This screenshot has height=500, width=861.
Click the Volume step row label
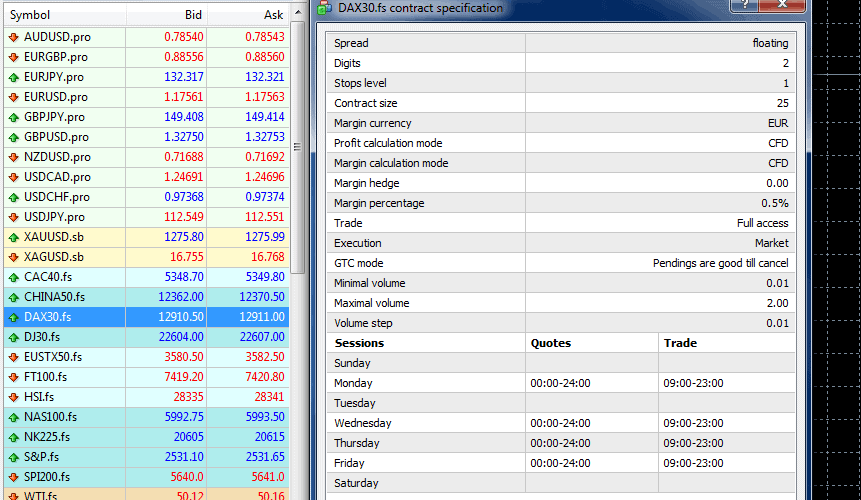(x=363, y=323)
